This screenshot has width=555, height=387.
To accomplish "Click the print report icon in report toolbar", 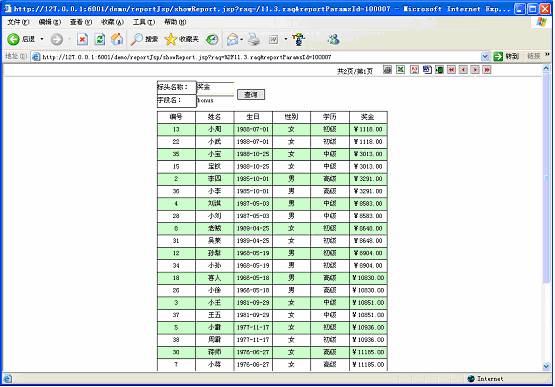I will pos(388,70).
